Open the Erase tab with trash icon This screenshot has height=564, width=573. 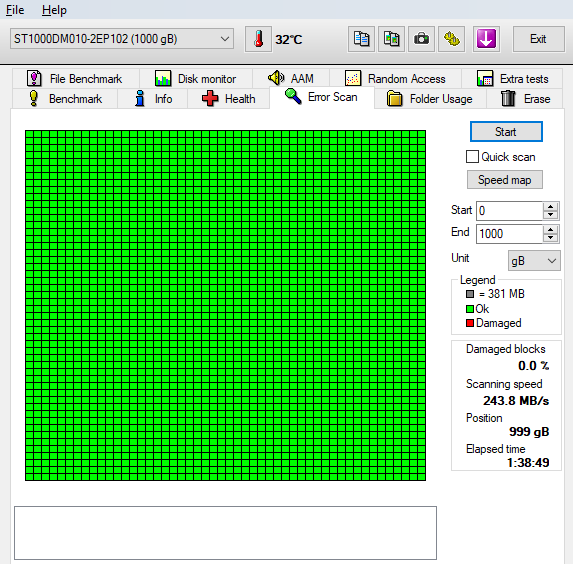524,99
